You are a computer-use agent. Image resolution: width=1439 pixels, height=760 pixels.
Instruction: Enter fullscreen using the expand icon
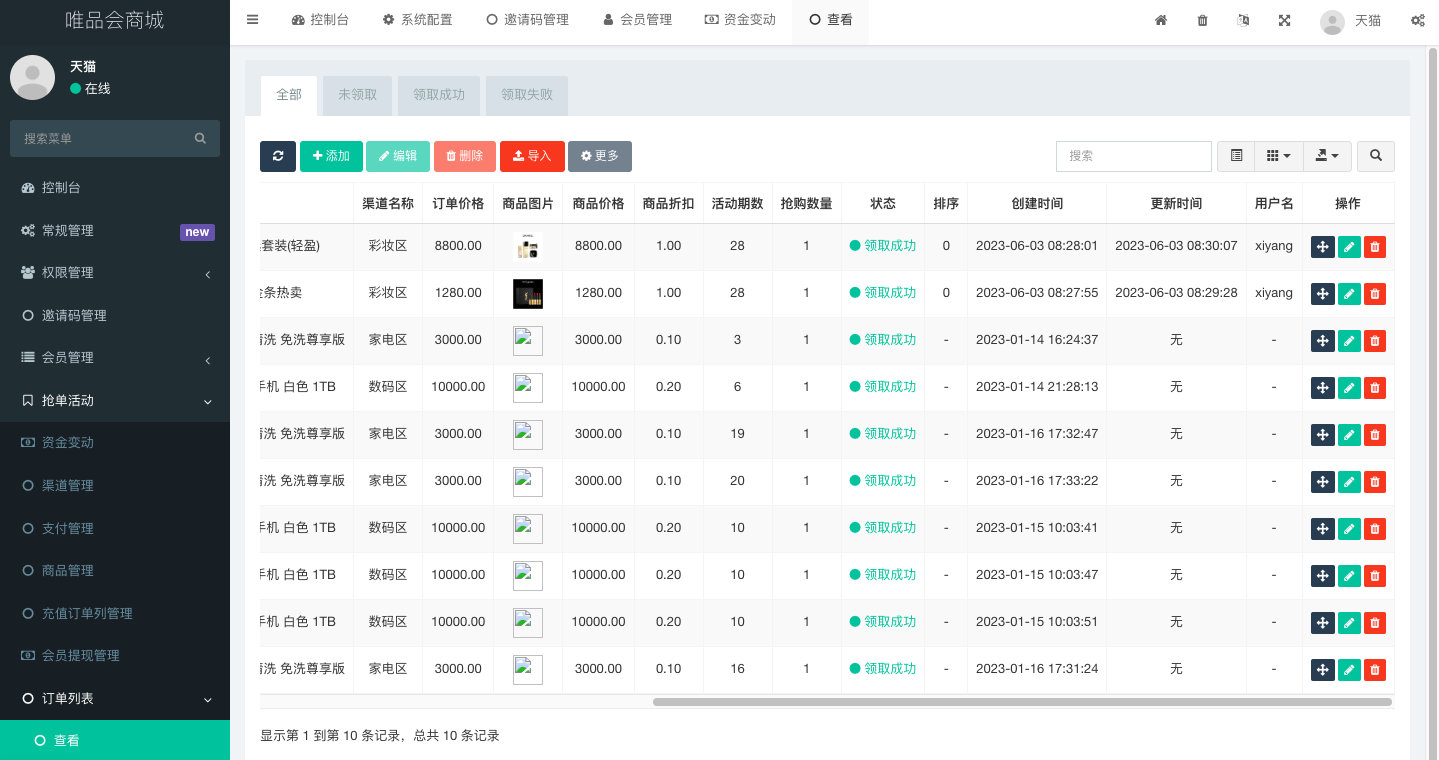tap(1284, 20)
